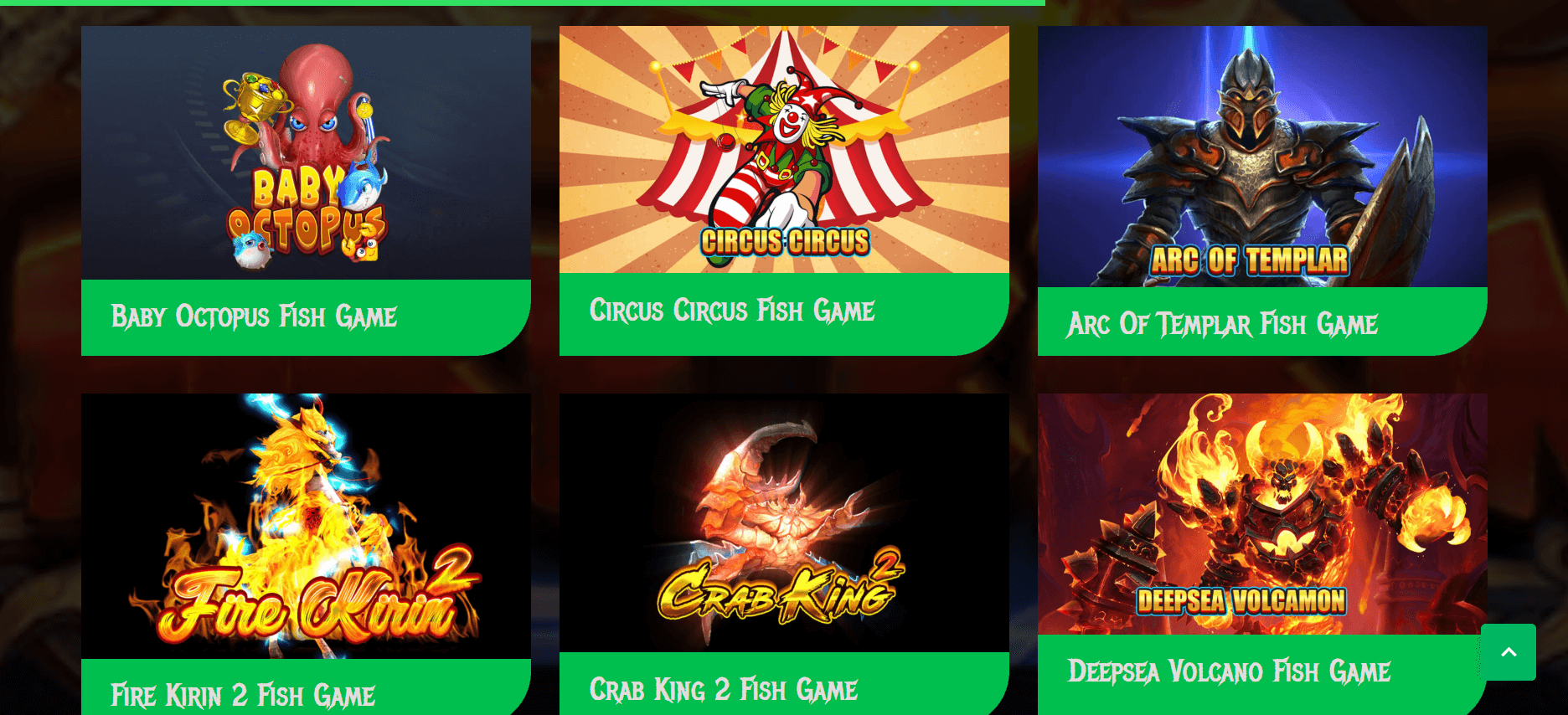Follow the Circus Circus Fish Game link
Viewport: 1568px width, 715px height.
(x=732, y=311)
